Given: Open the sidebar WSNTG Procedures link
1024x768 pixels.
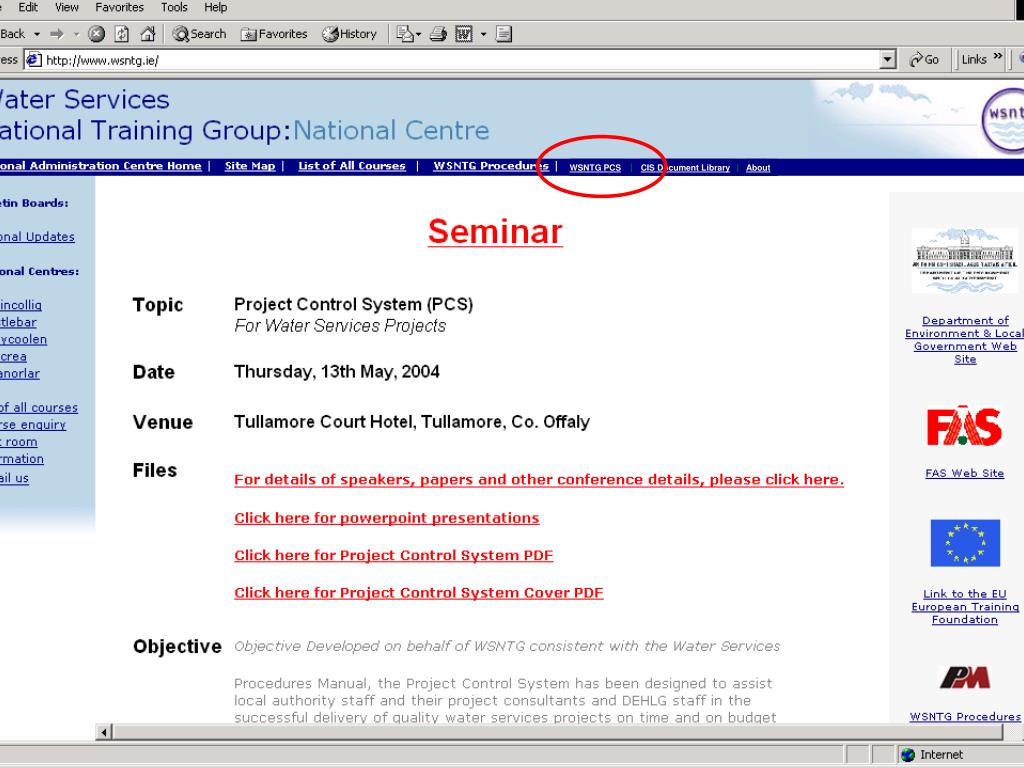Looking at the screenshot, I should click(965, 716).
